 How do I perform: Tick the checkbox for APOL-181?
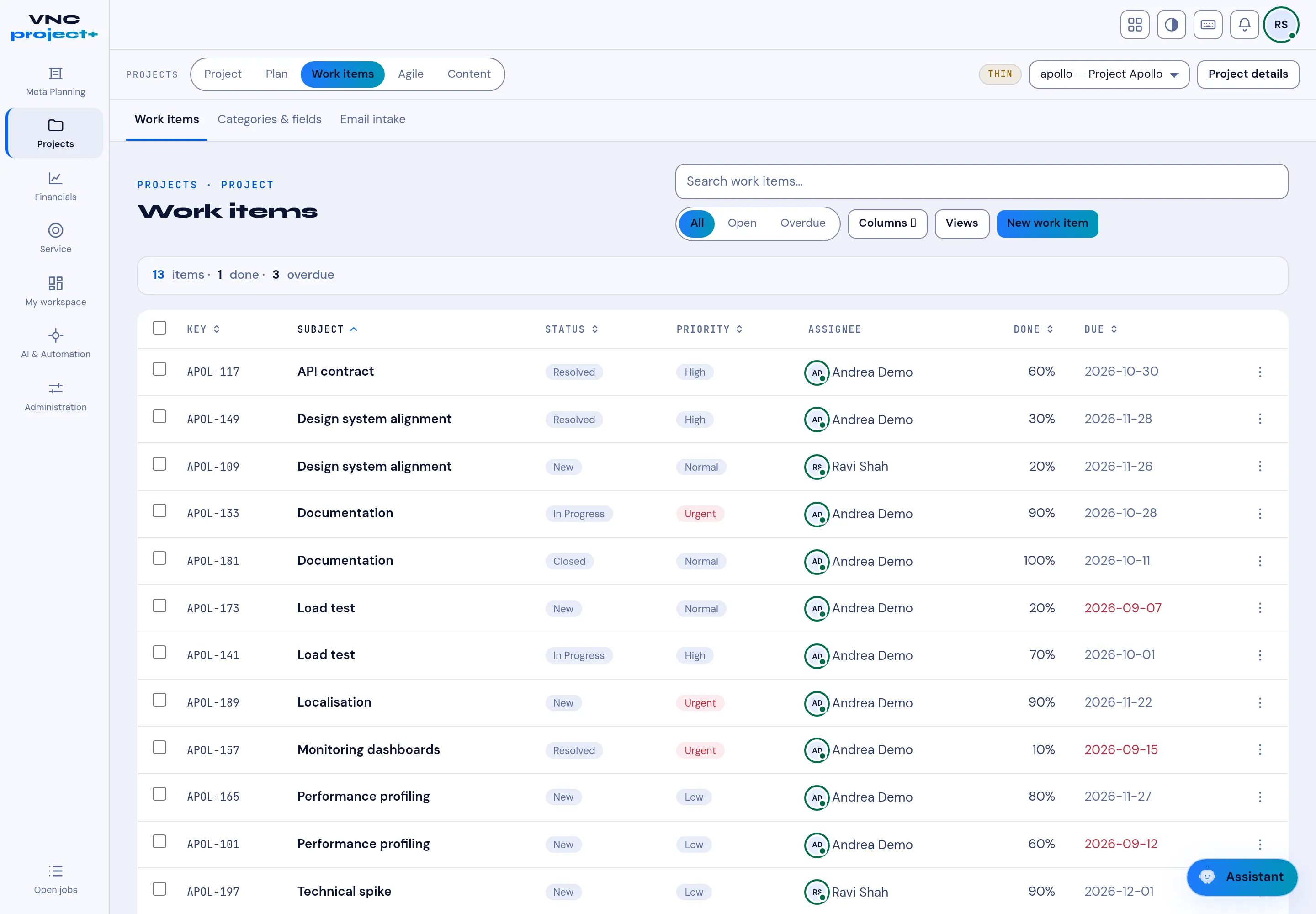(x=159, y=558)
